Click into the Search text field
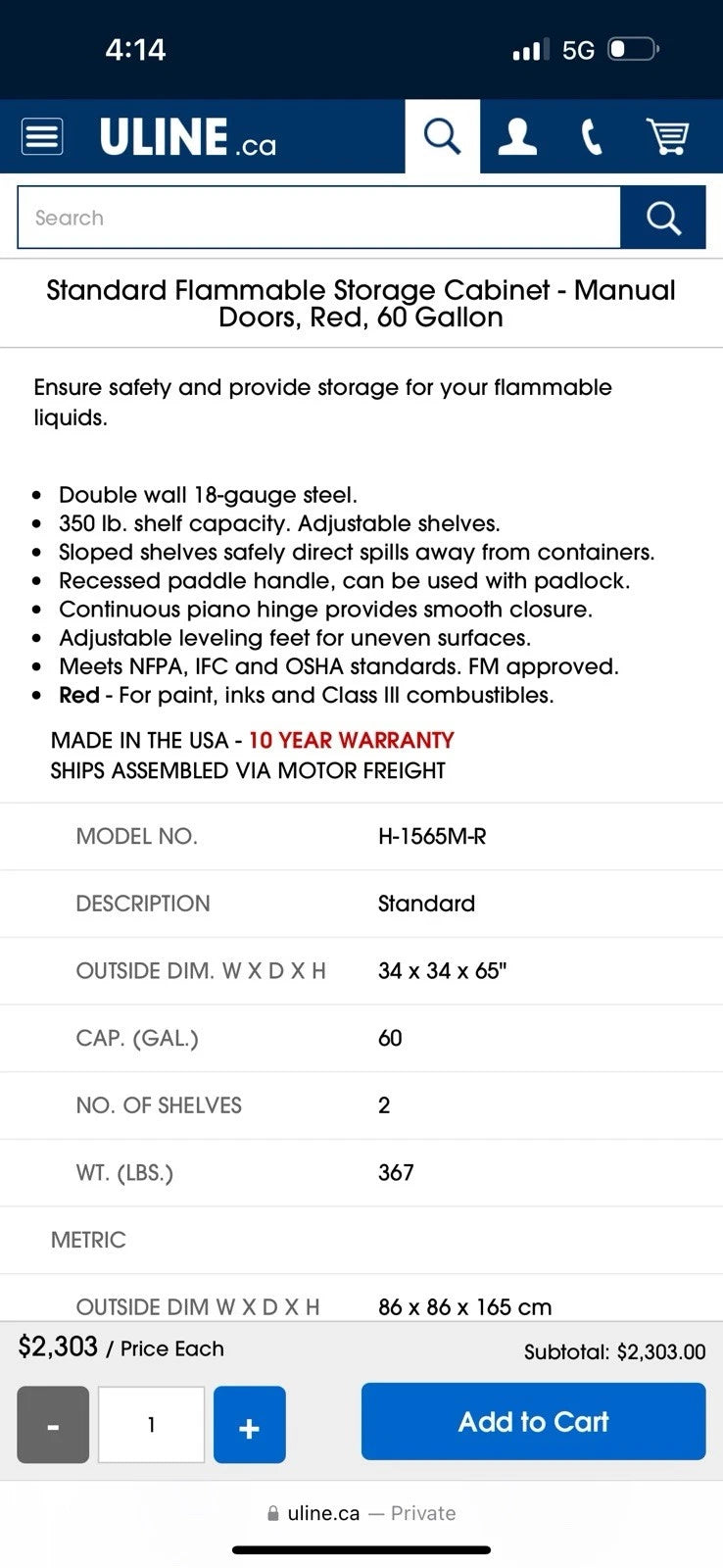 tap(319, 218)
